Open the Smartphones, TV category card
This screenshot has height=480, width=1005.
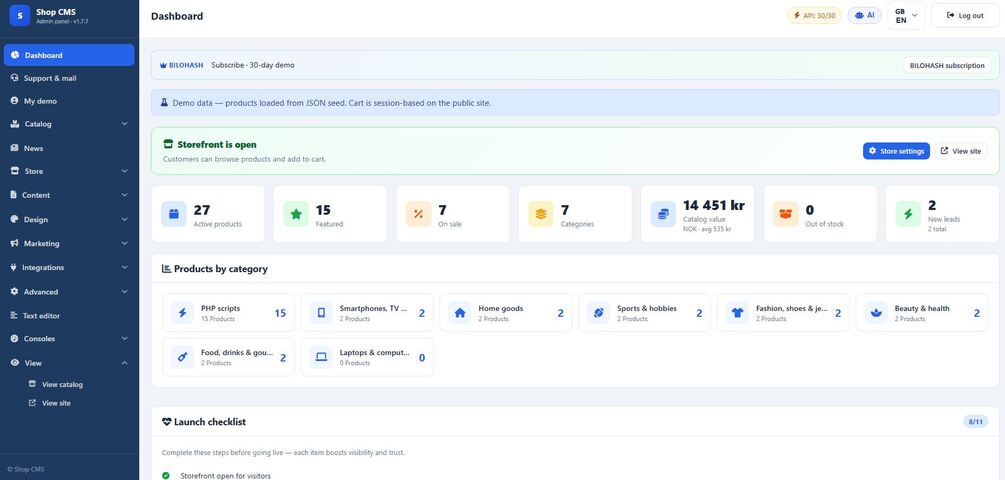coord(367,313)
